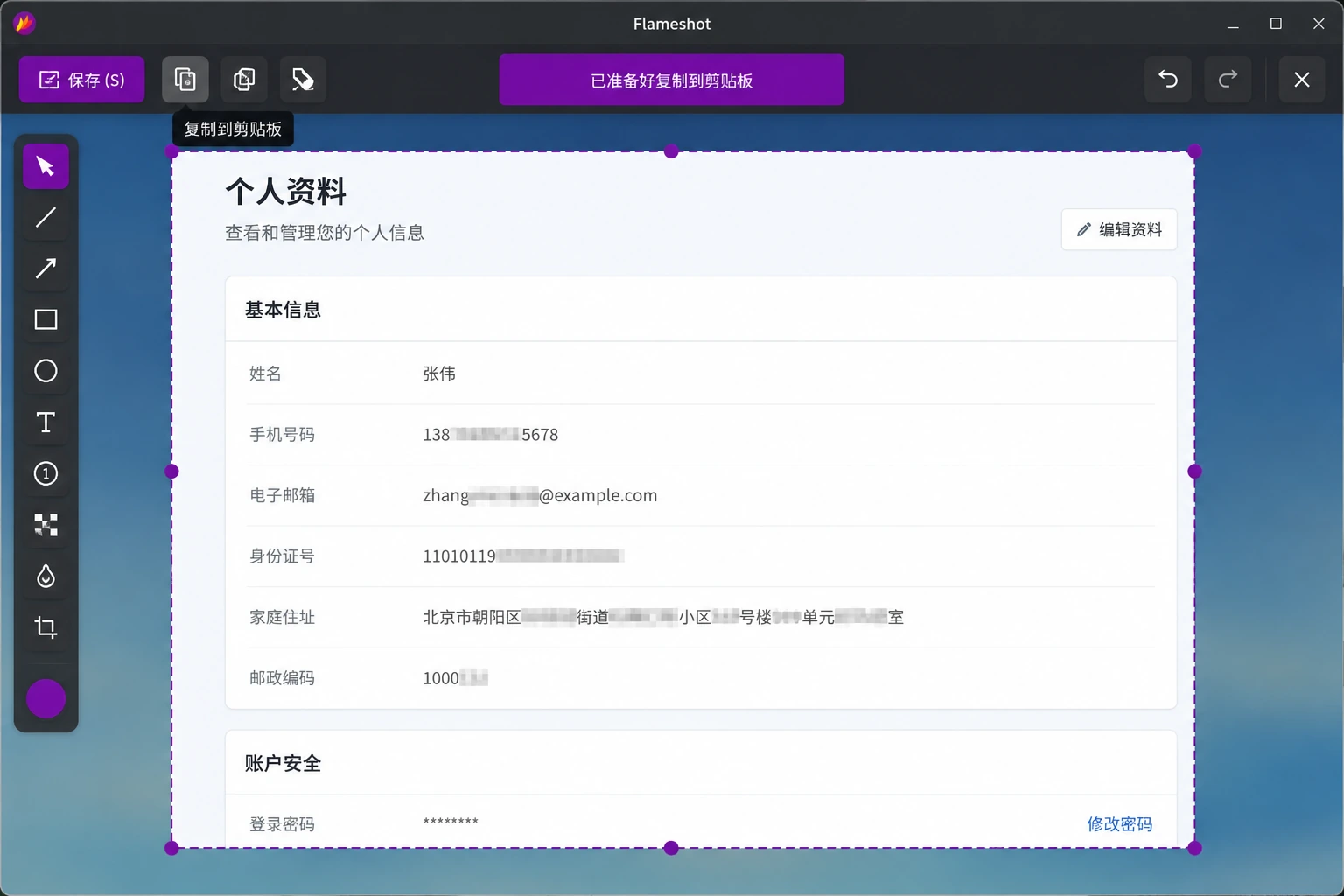
Task: Click the pin/tag toolbar icon
Action: pos(303,80)
